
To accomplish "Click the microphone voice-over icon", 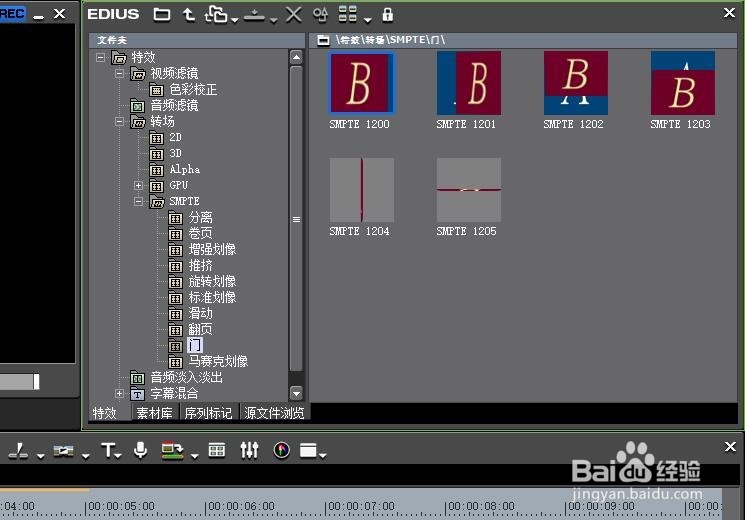I will pos(140,450).
